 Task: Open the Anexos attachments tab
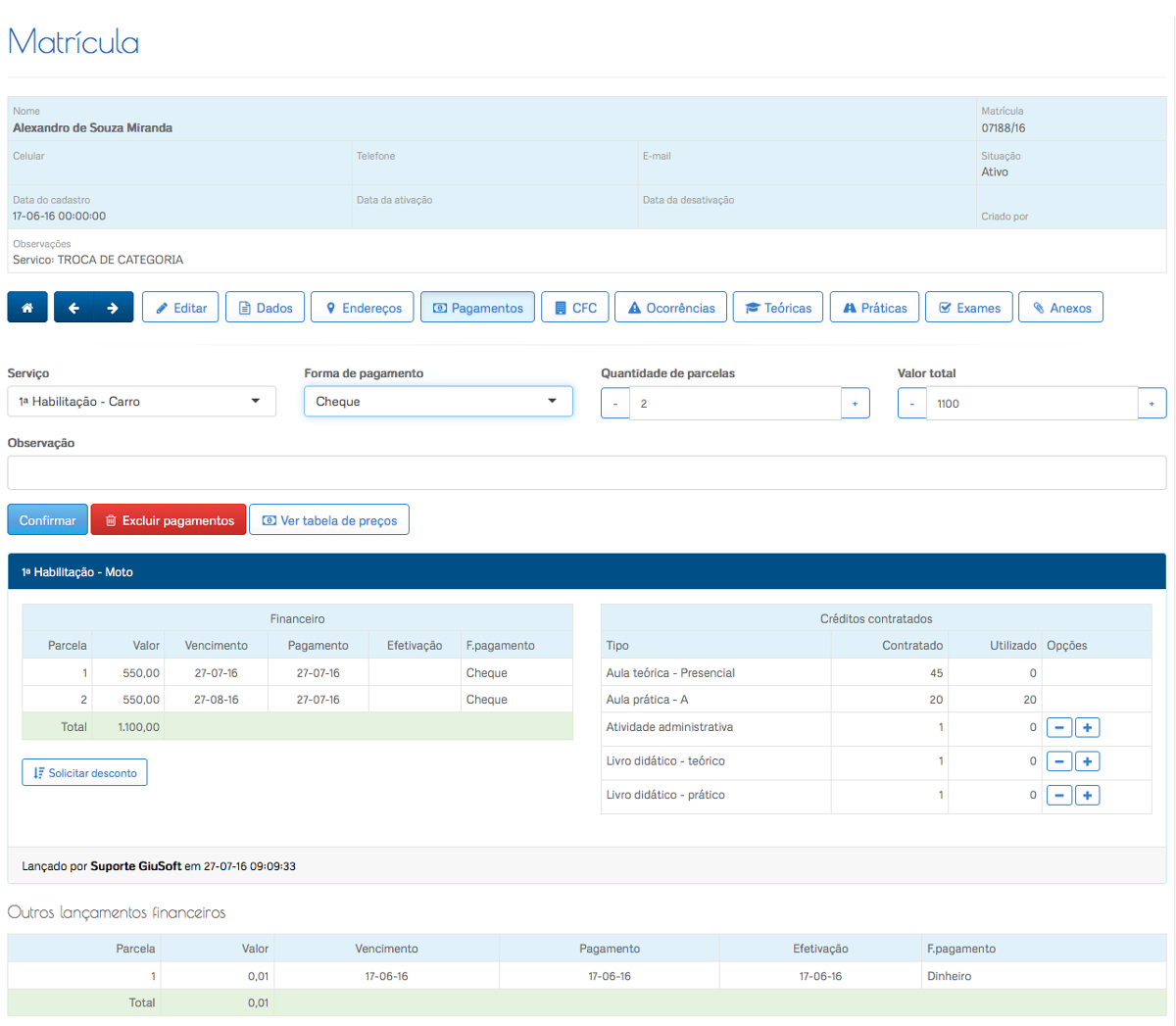(x=1060, y=308)
